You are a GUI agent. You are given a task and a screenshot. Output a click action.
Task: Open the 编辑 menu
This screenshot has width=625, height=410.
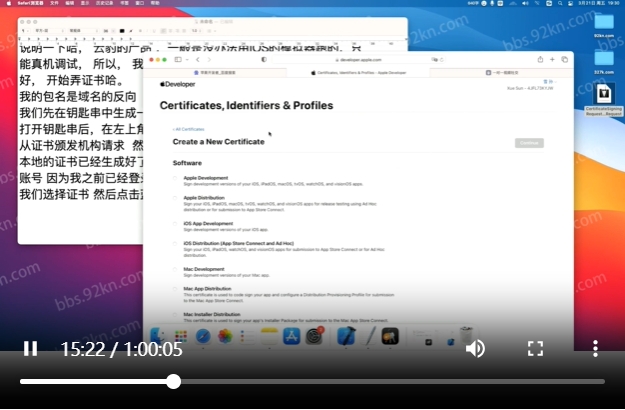pyautogui.click(x=70, y=3)
